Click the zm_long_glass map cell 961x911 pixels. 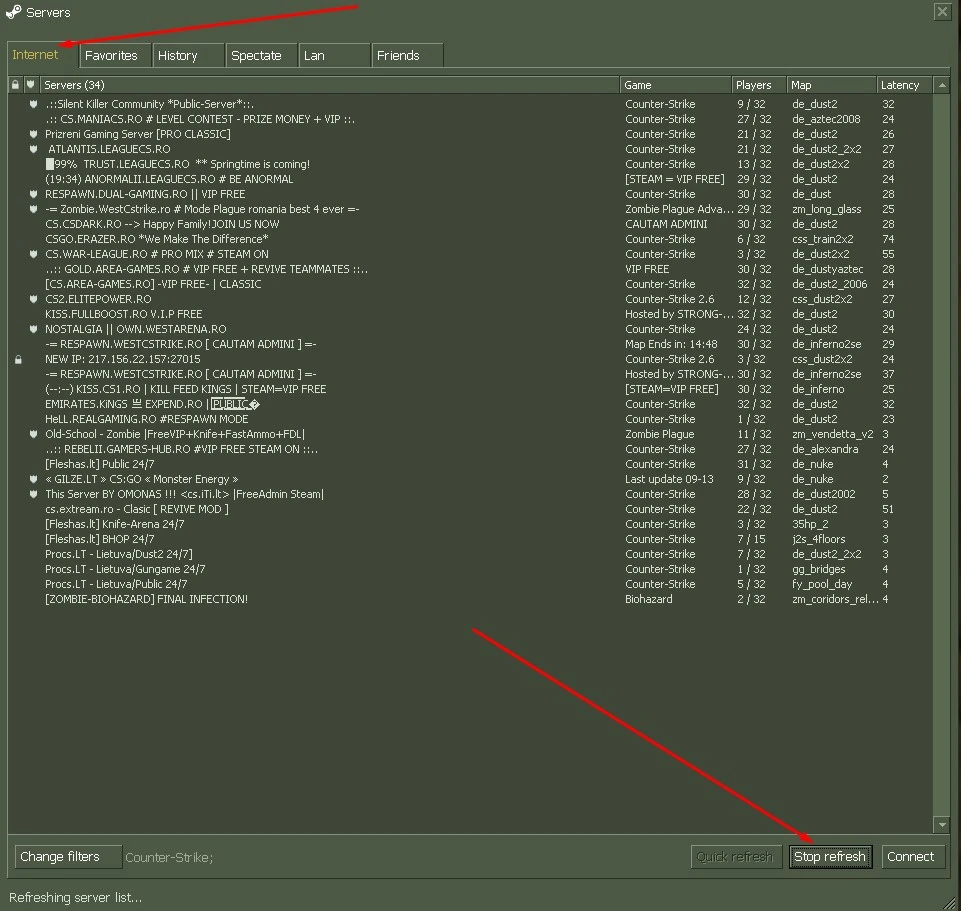[x=827, y=210]
